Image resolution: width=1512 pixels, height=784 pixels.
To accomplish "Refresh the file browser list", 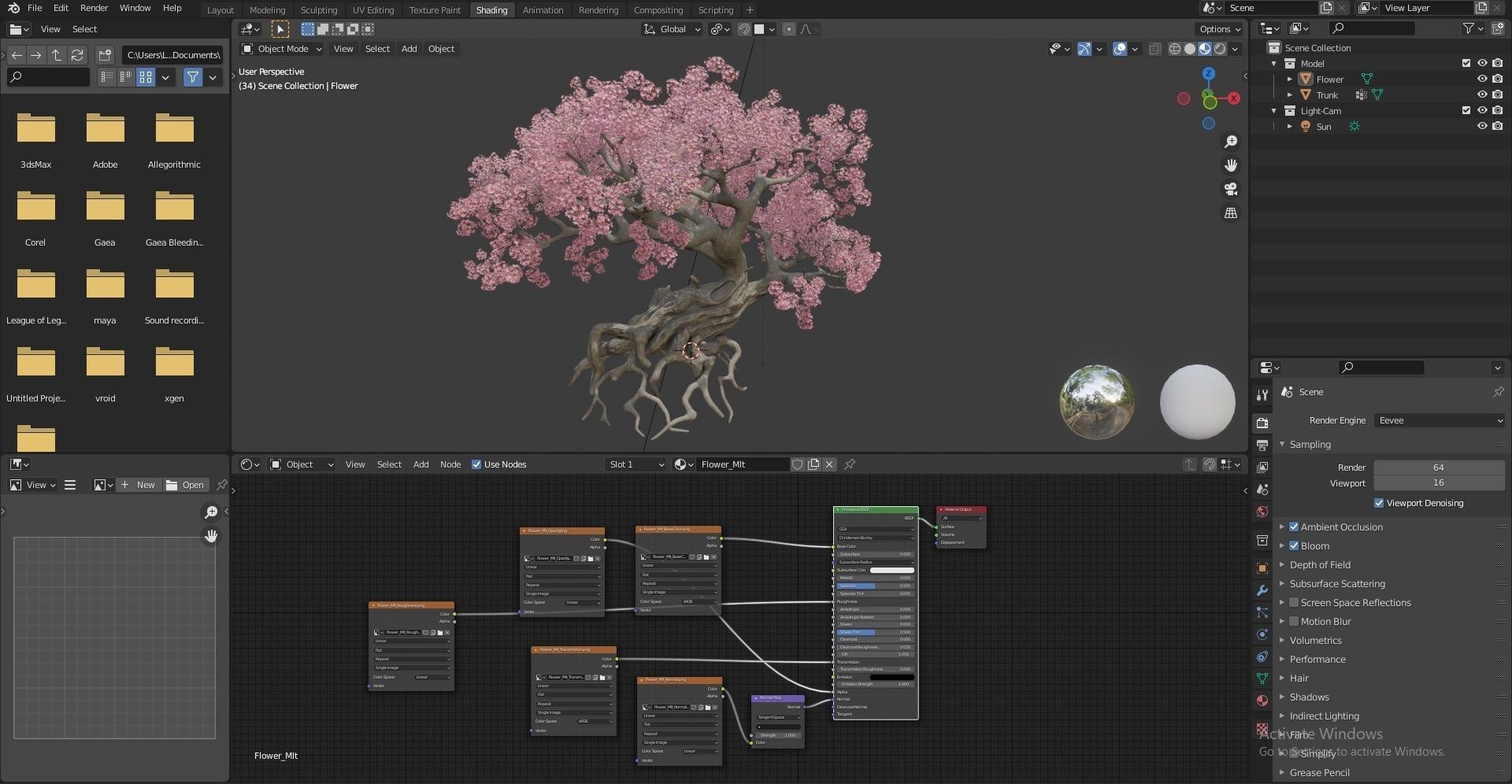I will click(x=77, y=55).
